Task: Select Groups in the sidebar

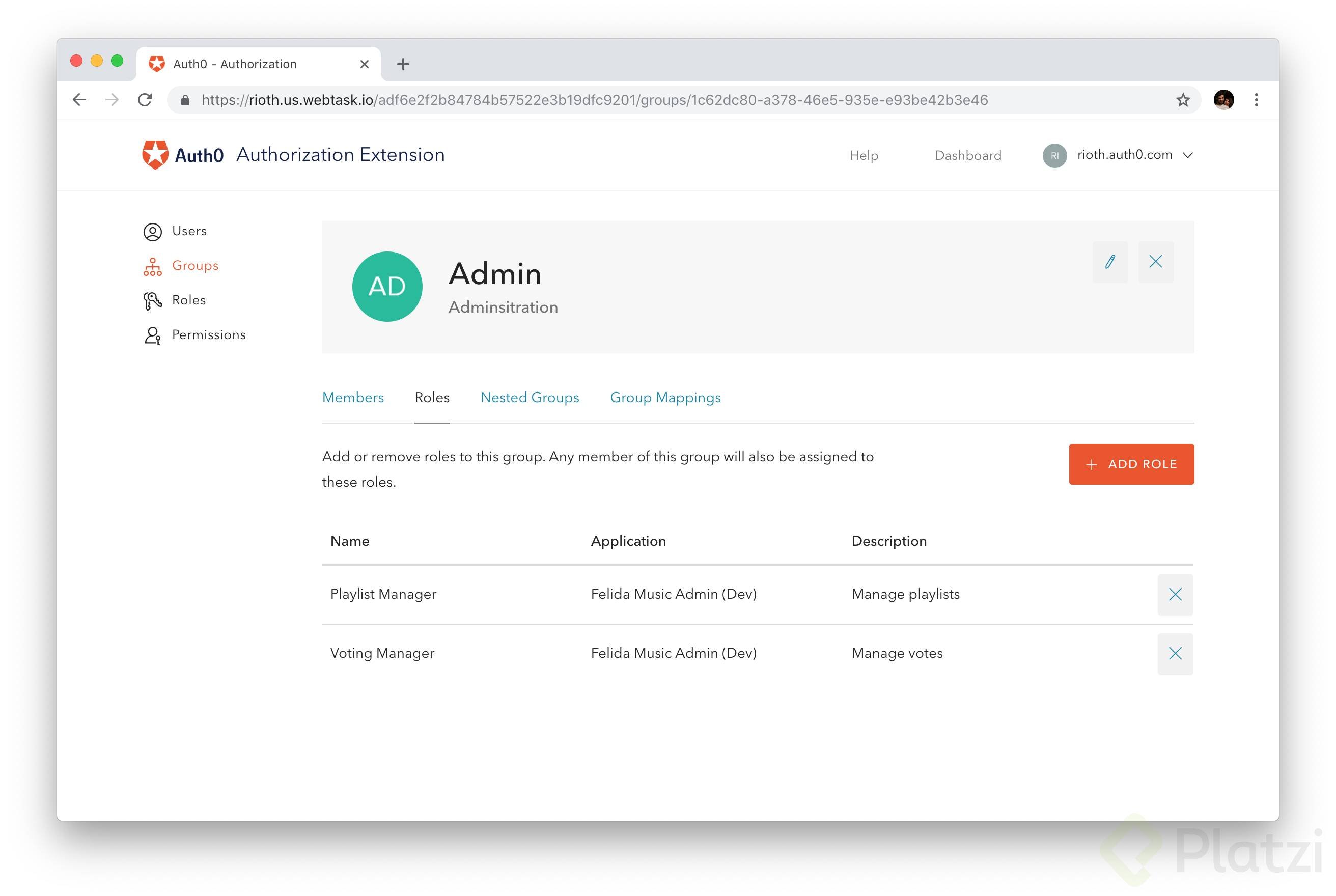Action: pos(194,266)
